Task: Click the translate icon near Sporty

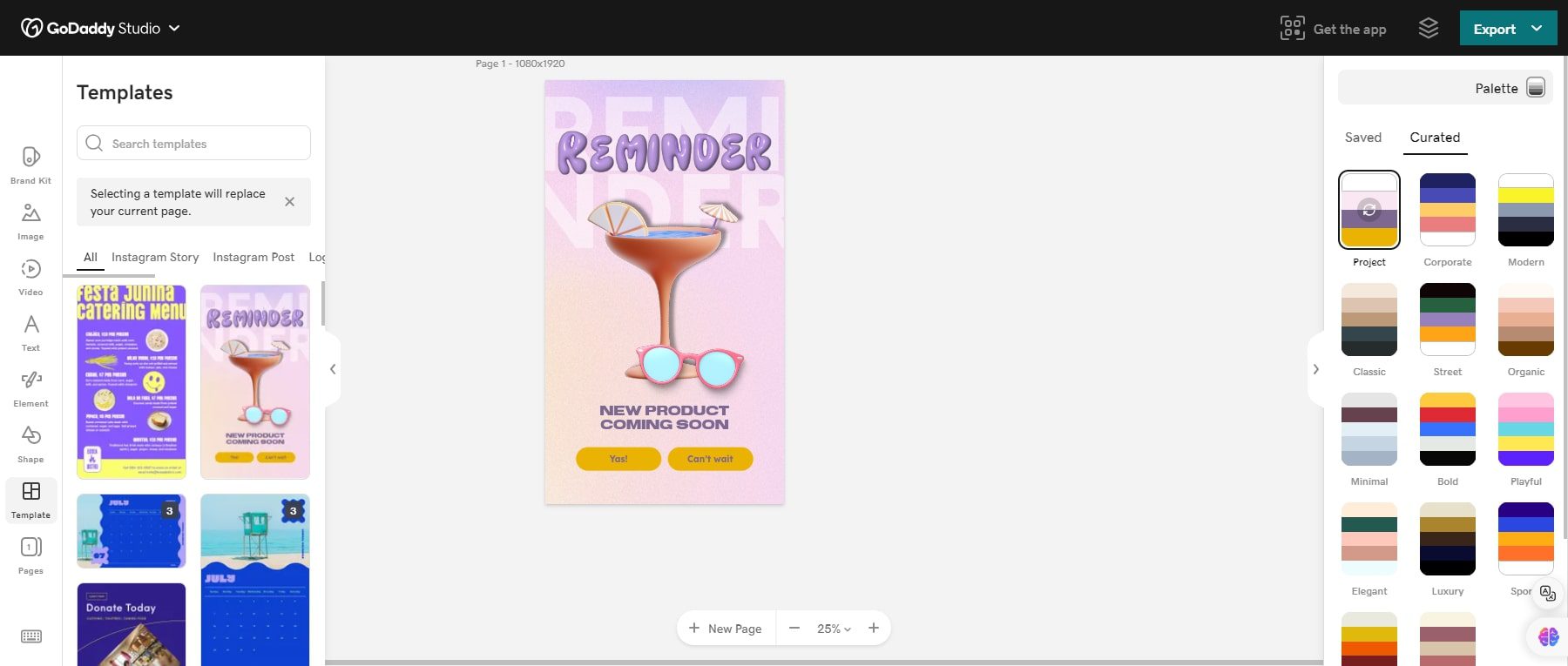Action: (1547, 593)
